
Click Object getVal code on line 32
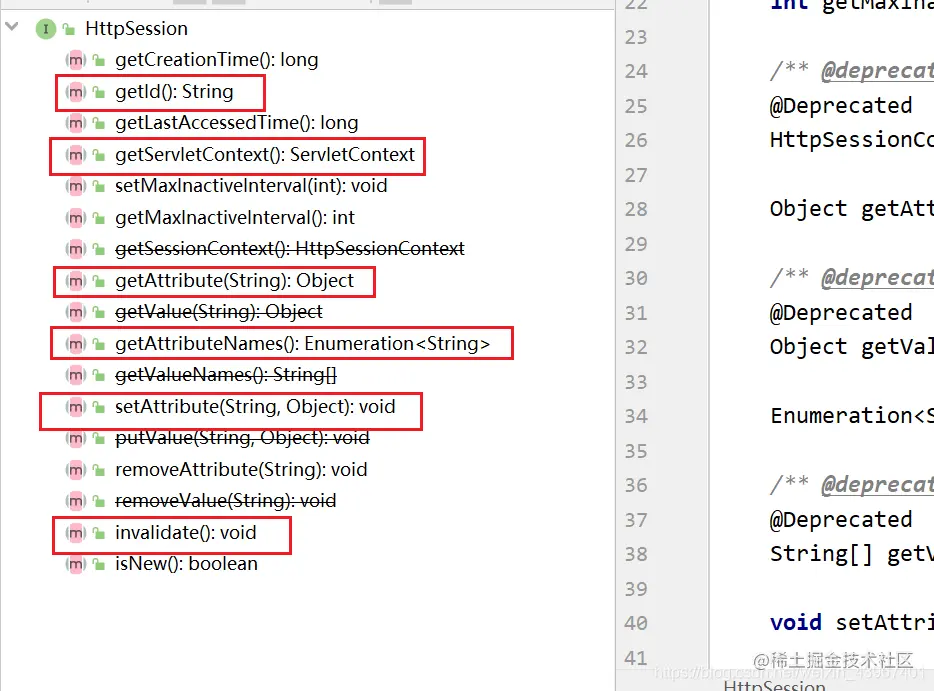pyautogui.click(x=852, y=347)
